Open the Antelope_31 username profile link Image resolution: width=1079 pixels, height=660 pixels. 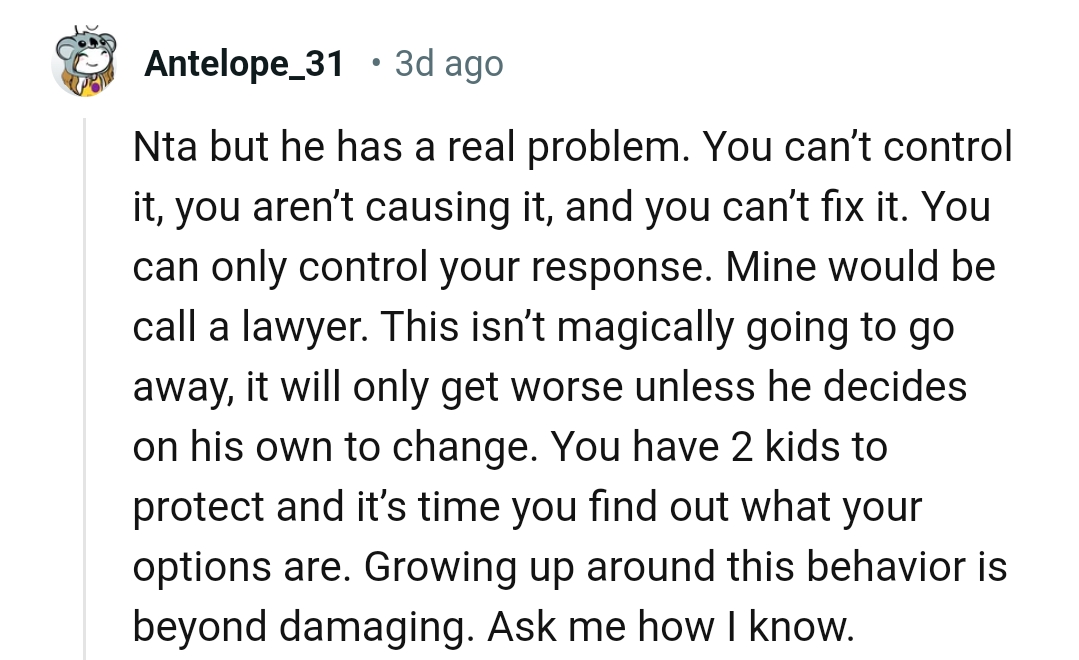(x=244, y=65)
